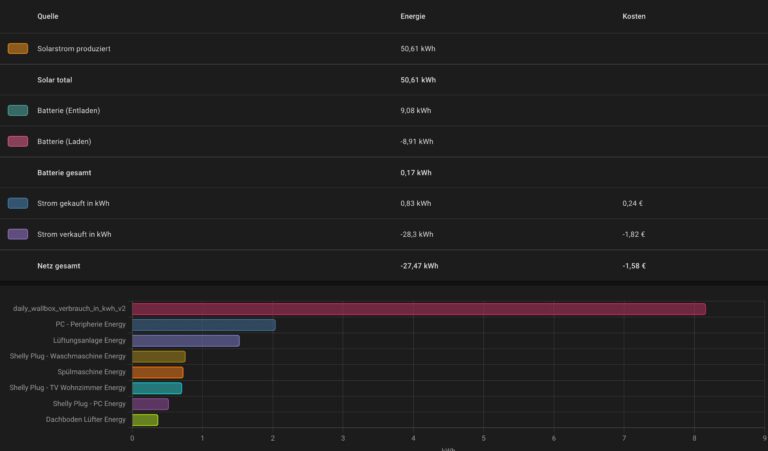The width and height of the screenshot is (768, 451).
Task: Click the daily_wallbox_verbrauch bar in chart
Action: pyautogui.click(x=419, y=309)
